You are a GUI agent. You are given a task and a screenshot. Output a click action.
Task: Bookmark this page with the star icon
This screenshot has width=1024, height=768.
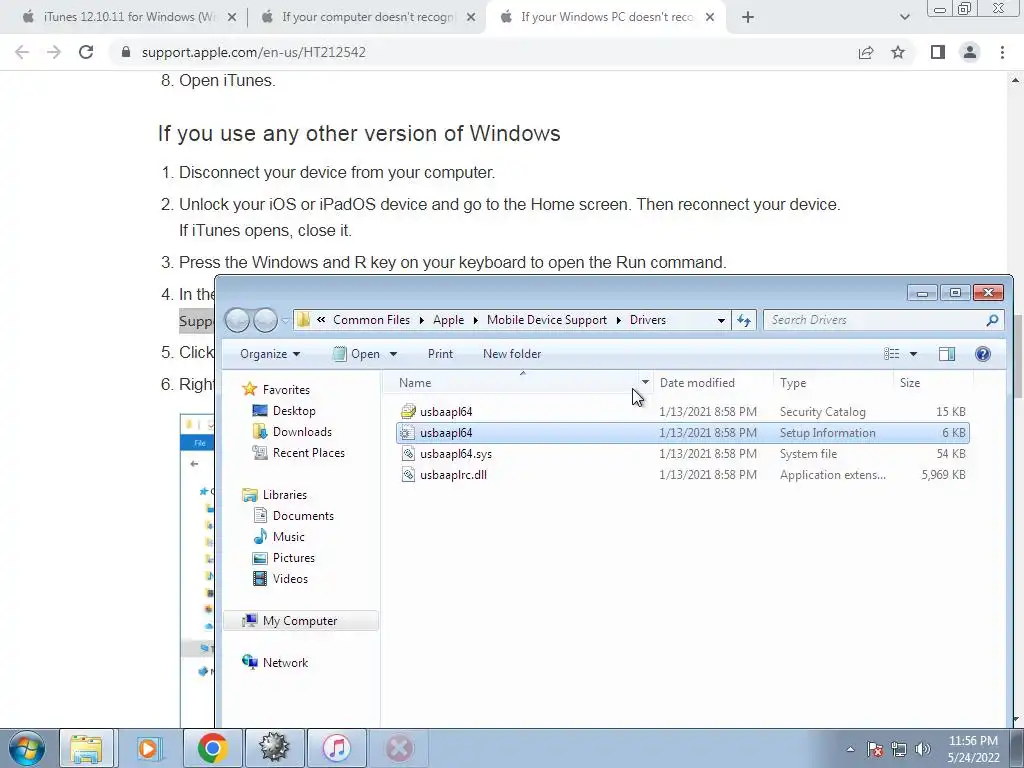898,52
